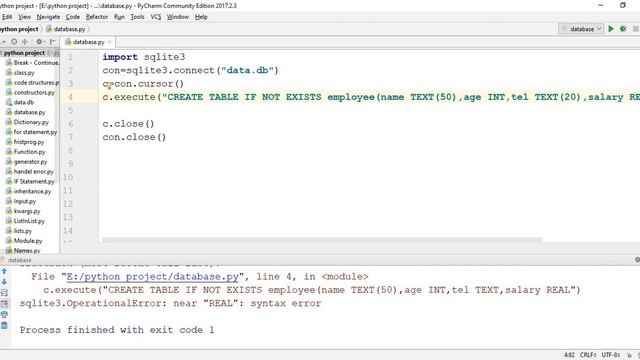Open the Tools menu
This screenshot has width=640, height=360.
[137, 17]
